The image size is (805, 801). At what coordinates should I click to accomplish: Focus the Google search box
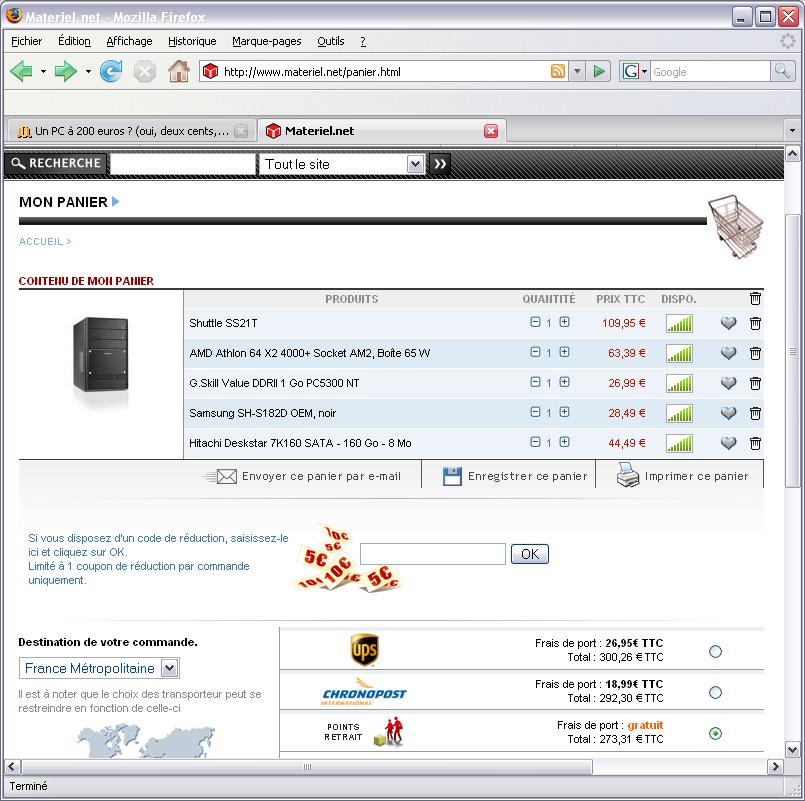coord(710,71)
